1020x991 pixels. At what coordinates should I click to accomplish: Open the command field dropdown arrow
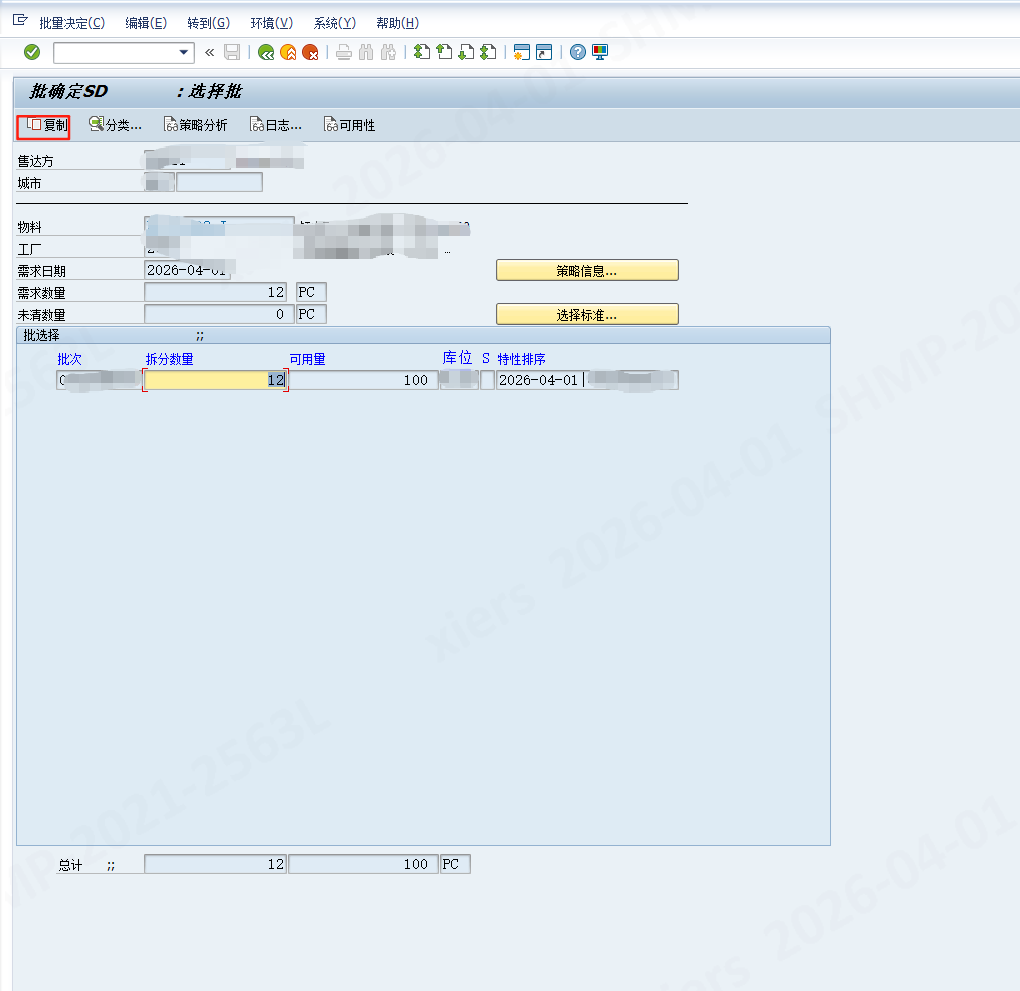(x=184, y=53)
